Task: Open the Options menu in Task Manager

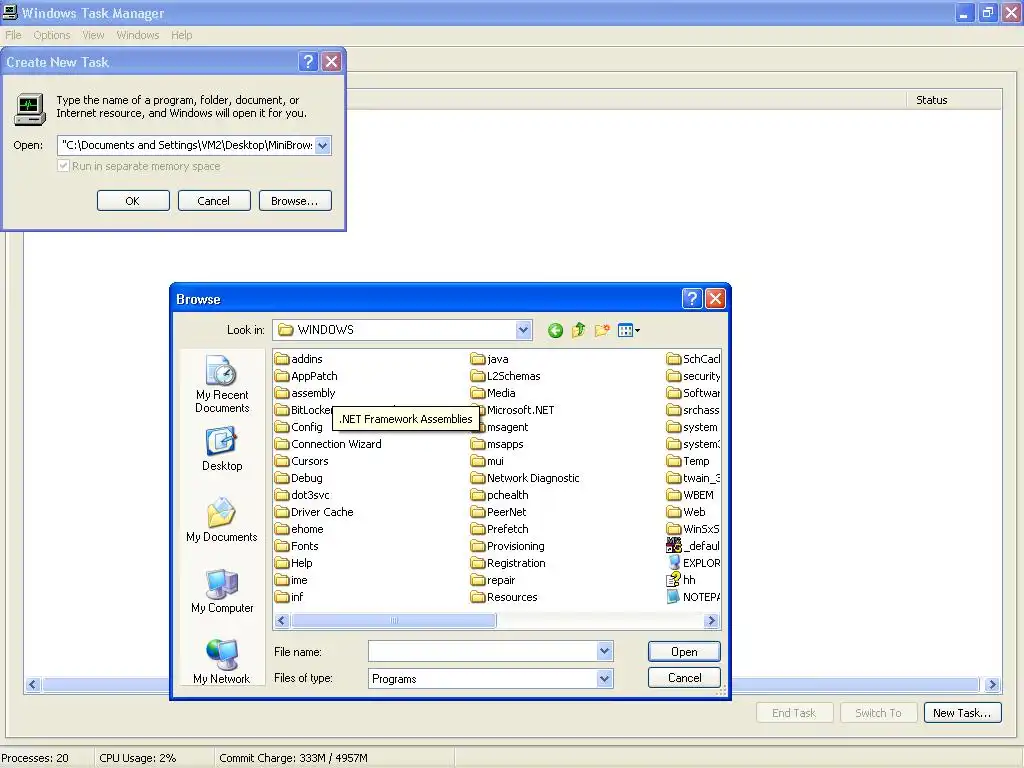Action: 52,35
